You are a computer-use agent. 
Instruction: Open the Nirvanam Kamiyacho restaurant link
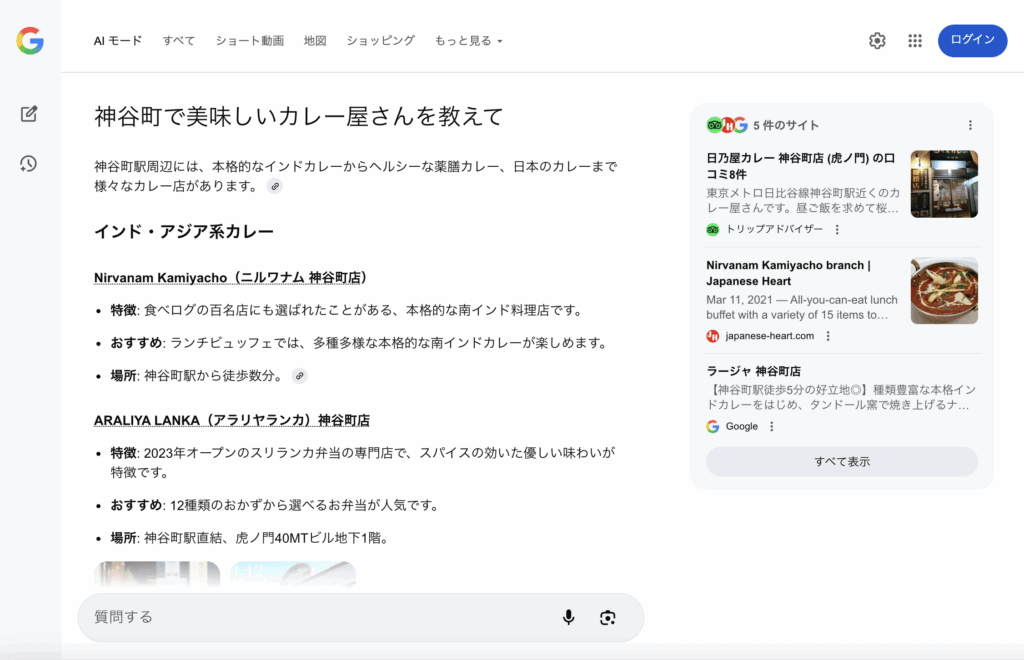[x=230, y=277]
